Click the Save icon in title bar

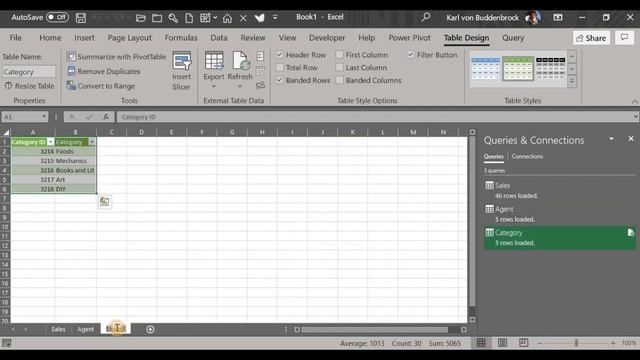point(81,18)
